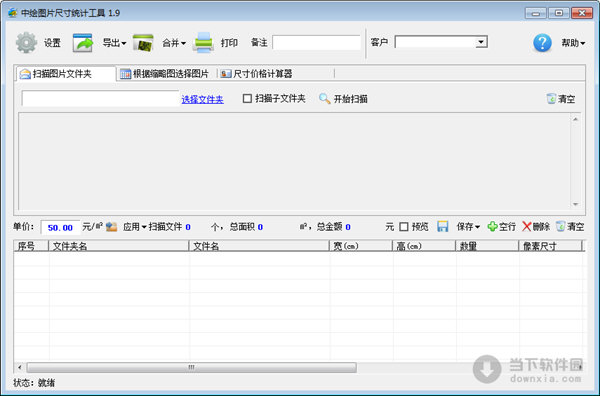
Task: Click the table scrollbar left arrow
Action: point(20,368)
